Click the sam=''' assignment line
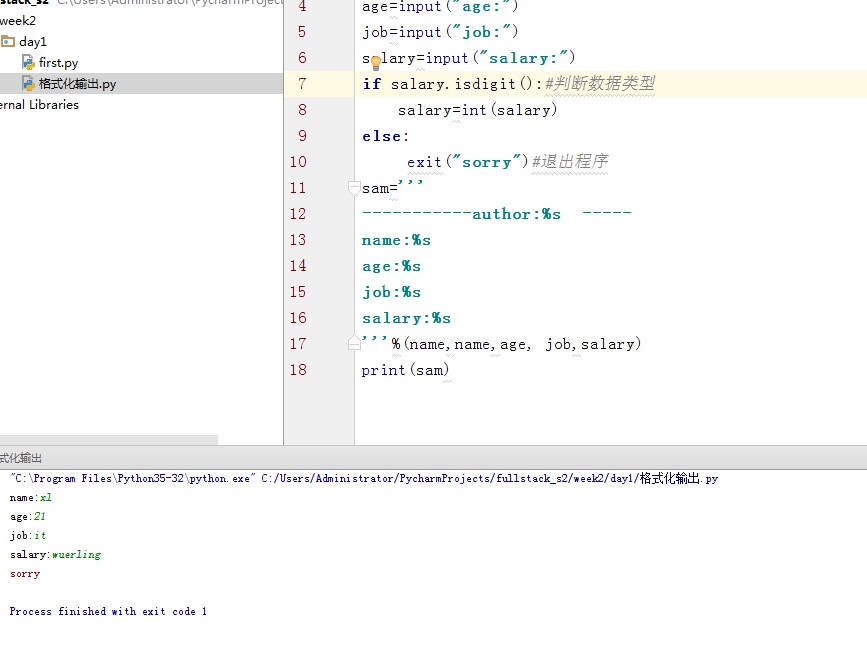867x650 pixels. click(393, 187)
